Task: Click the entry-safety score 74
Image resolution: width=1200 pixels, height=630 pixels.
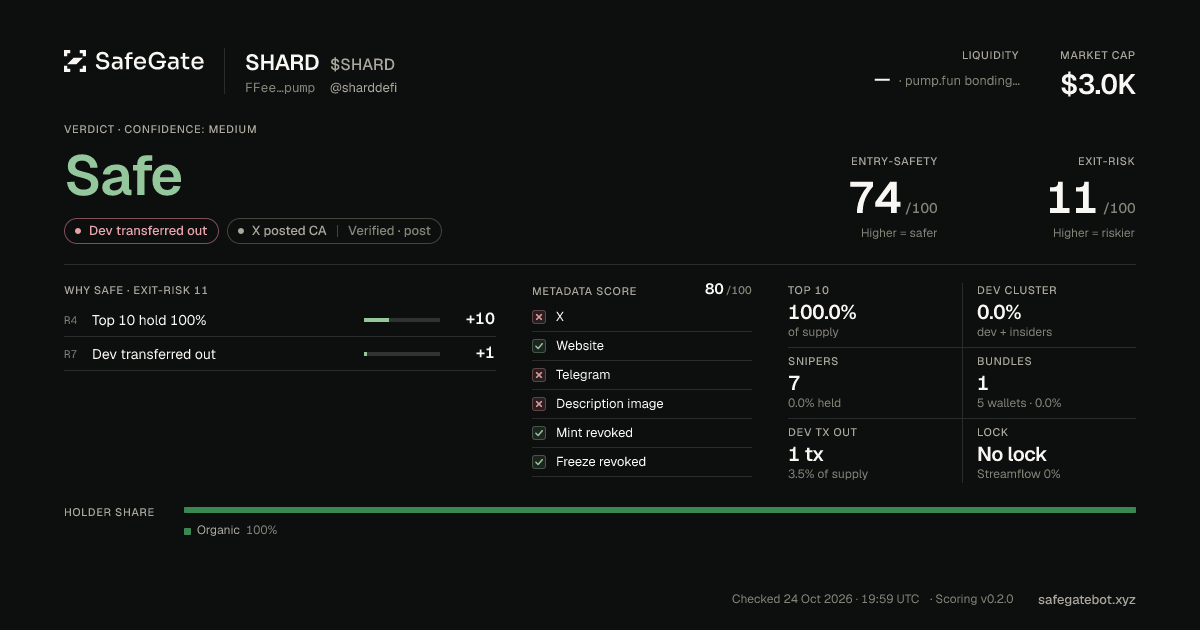Action: 875,198
